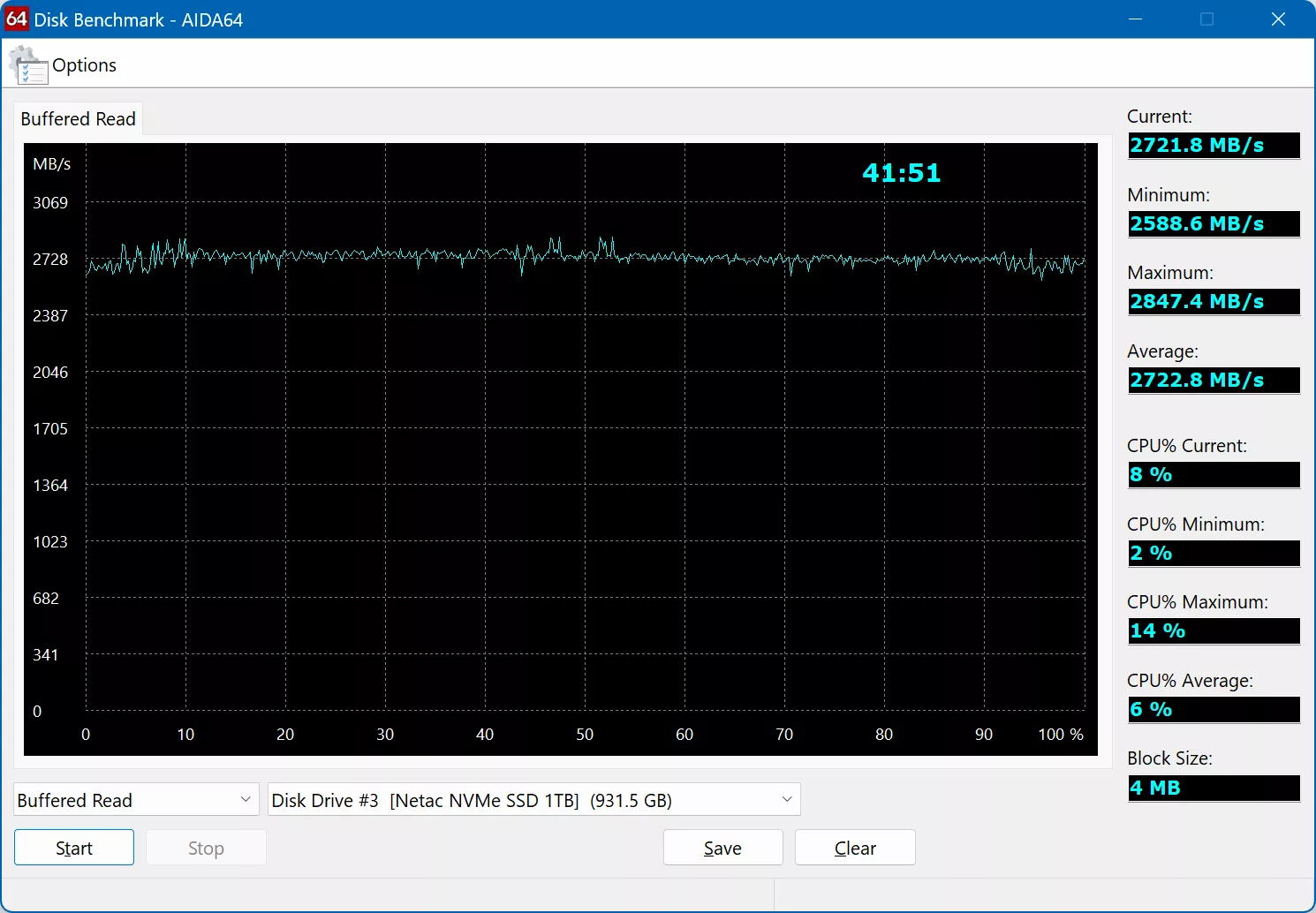Image resolution: width=1316 pixels, height=913 pixels.
Task: Select the Buffered Read tab
Action: [x=78, y=119]
